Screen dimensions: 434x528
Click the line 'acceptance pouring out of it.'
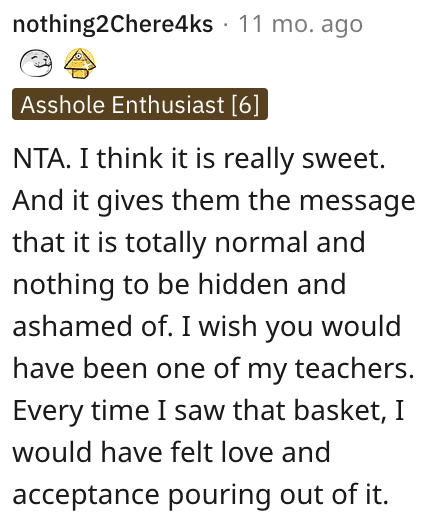pyautogui.click(x=201, y=495)
